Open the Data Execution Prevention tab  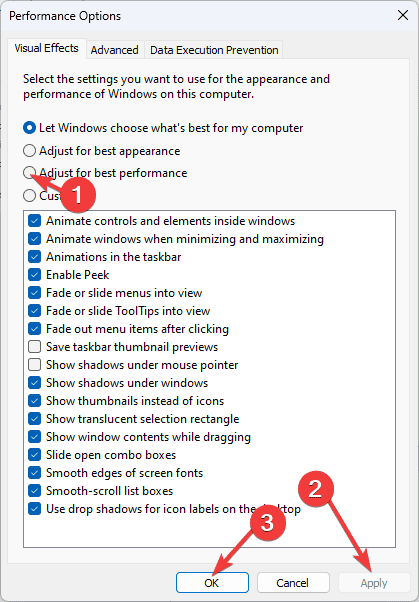click(x=214, y=50)
